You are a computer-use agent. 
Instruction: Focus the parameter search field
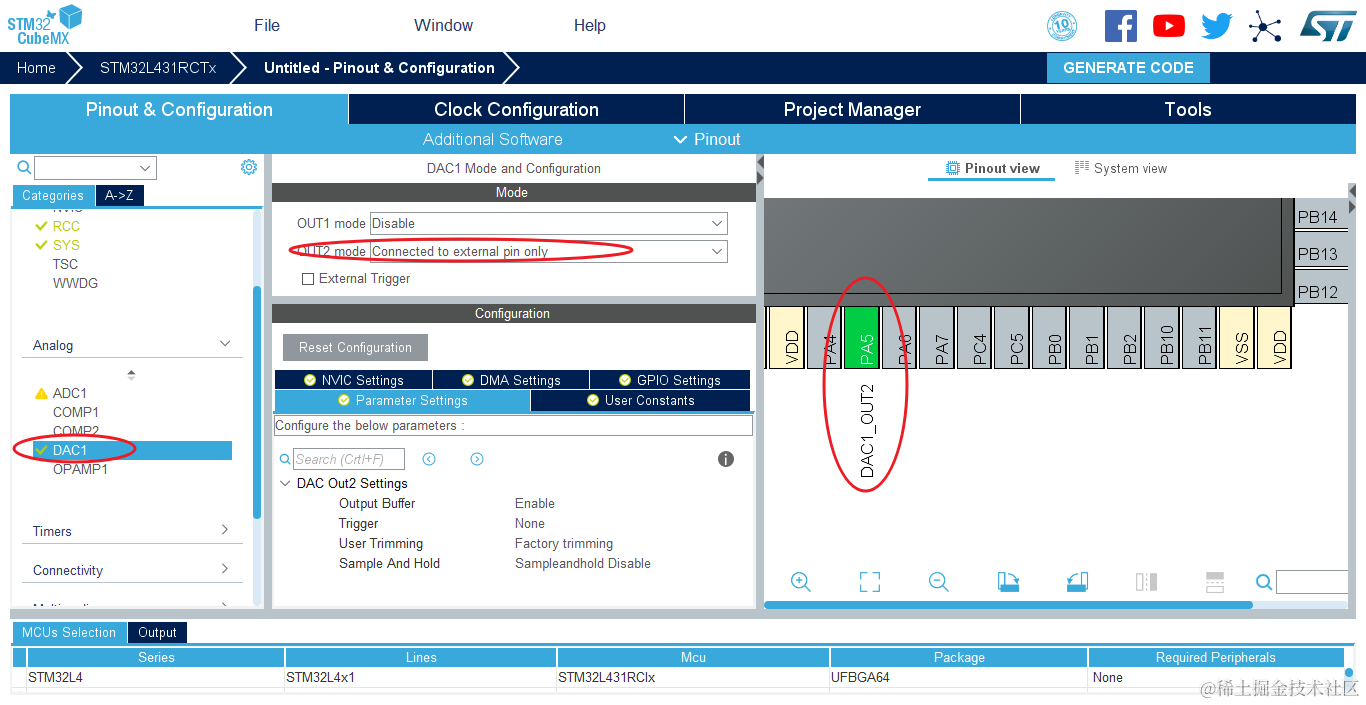[349, 459]
